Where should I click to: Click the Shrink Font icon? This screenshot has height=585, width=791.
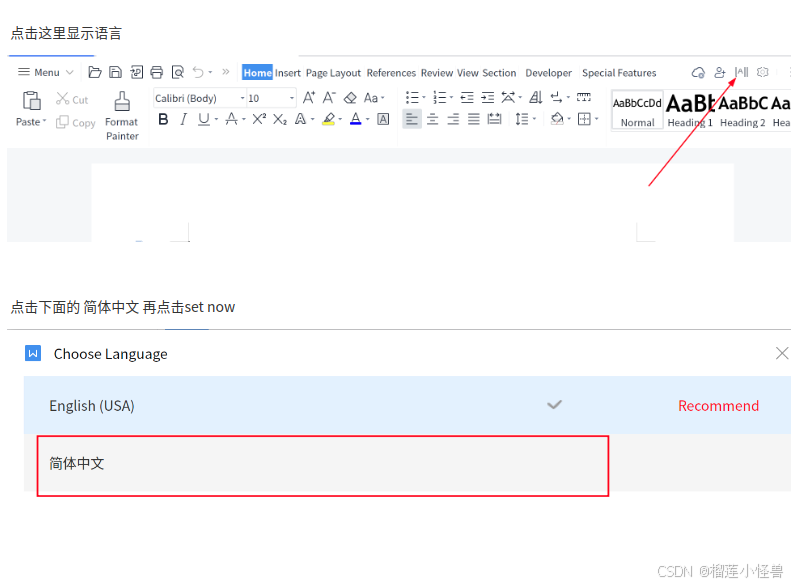click(x=329, y=97)
